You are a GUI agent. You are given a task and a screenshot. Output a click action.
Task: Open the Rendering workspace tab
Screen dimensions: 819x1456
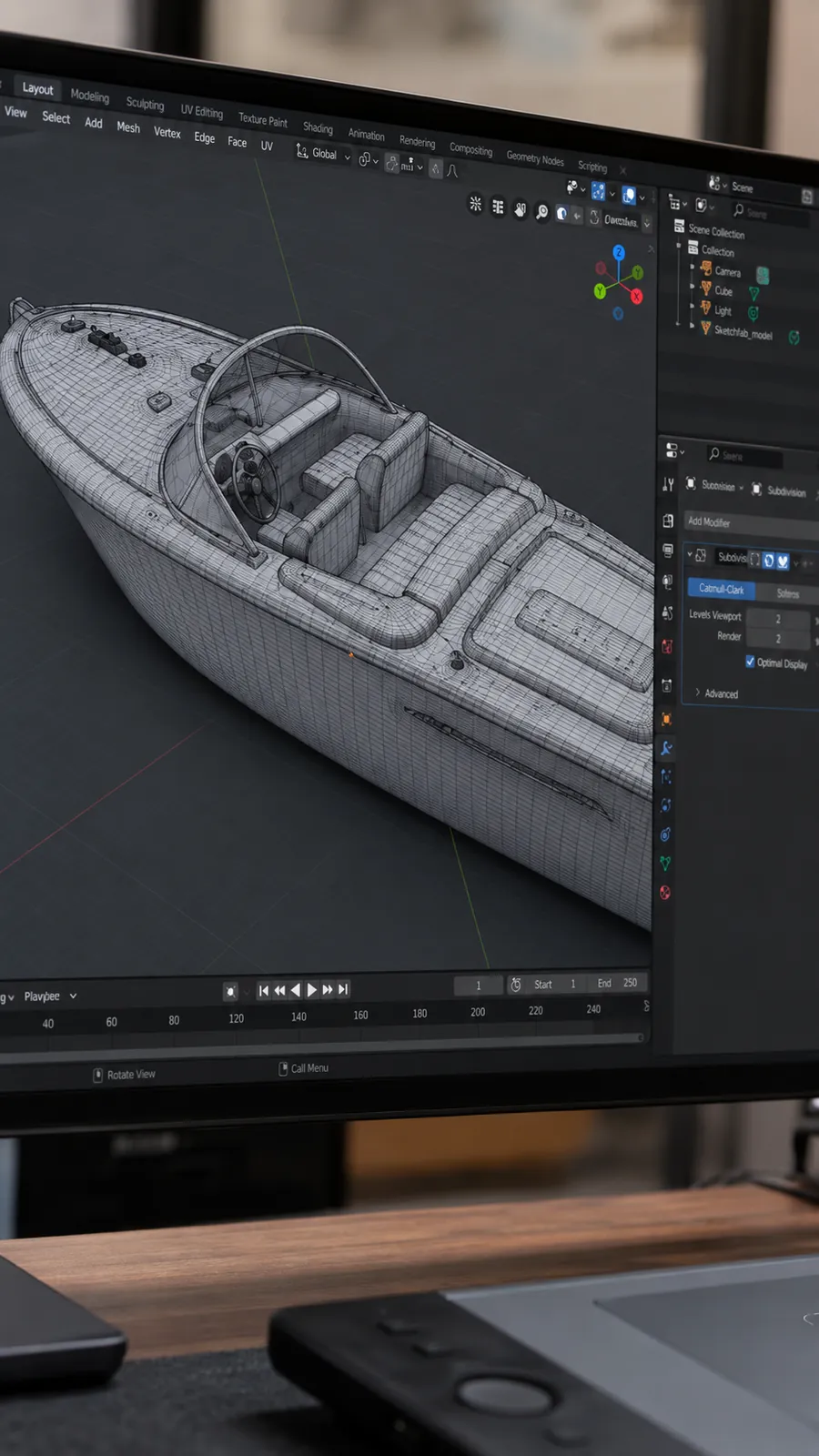(417, 142)
